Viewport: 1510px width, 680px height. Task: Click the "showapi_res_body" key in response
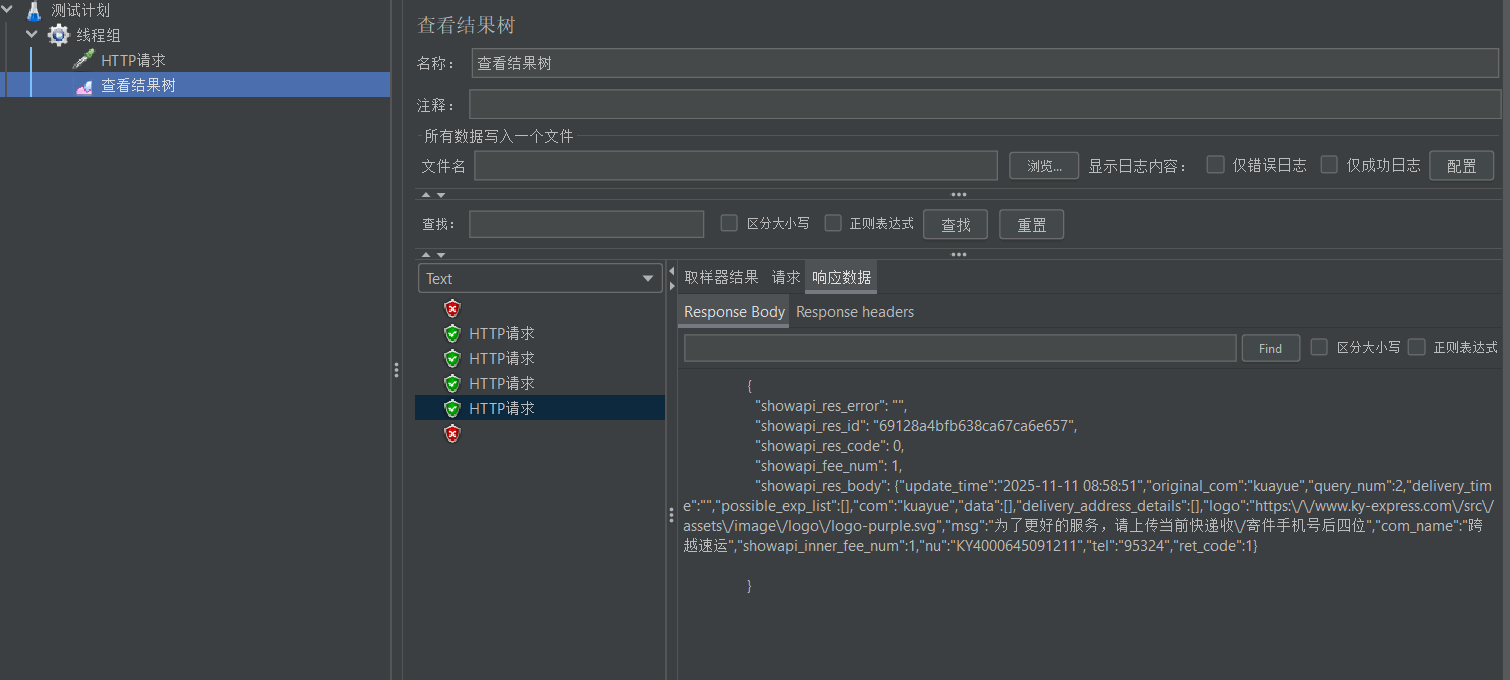(x=818, y=486)
